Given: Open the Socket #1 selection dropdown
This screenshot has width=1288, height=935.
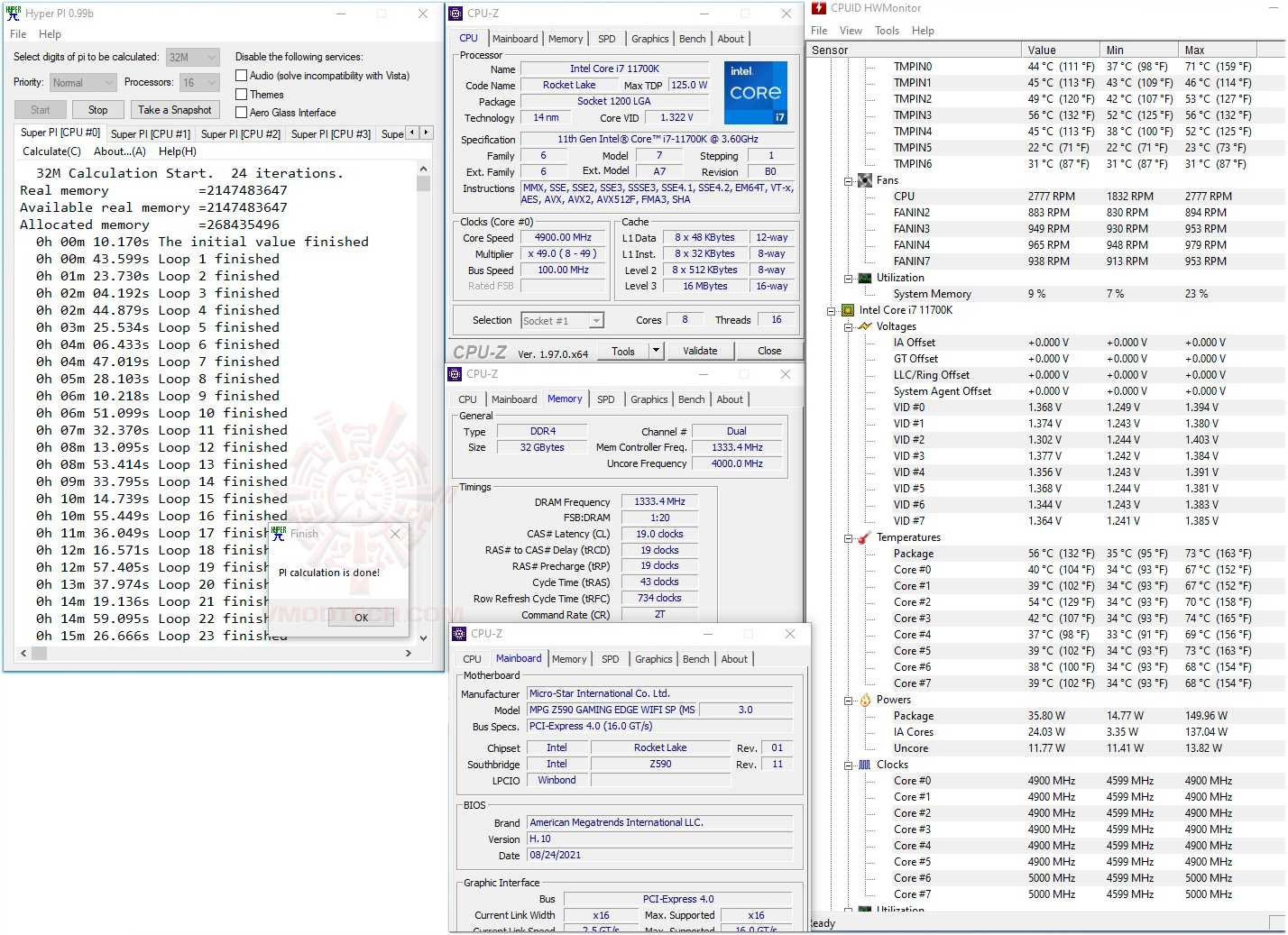Looking at the screenshot, I should click(563, 320).
